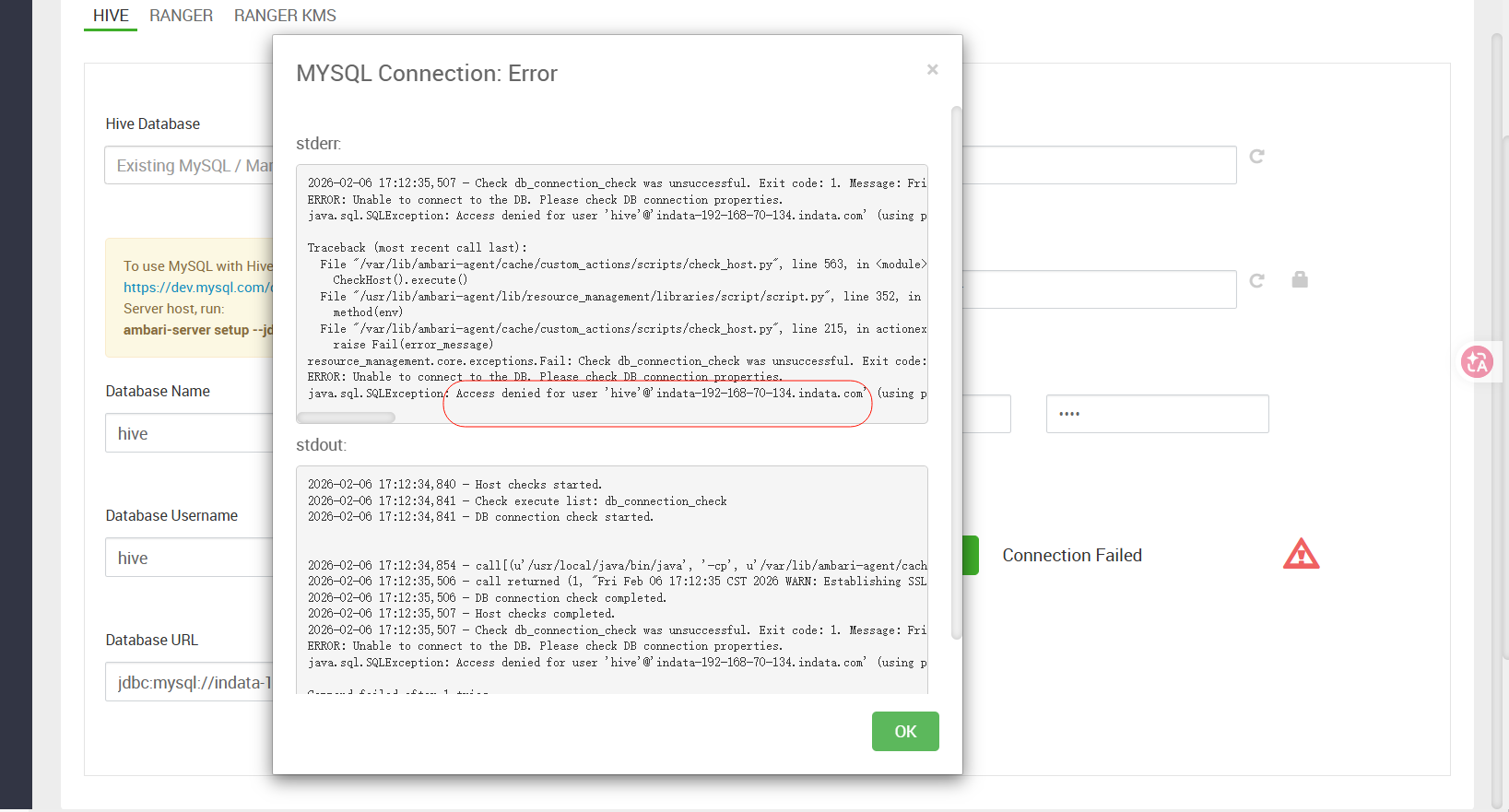1509x812 pixels.
Task: Select the HIVE tab
Action: [x=111, y=16]
